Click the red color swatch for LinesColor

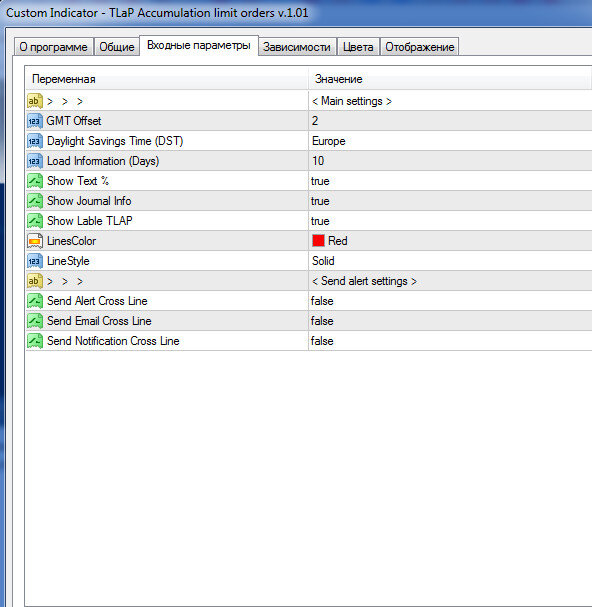tap(318, 241)
